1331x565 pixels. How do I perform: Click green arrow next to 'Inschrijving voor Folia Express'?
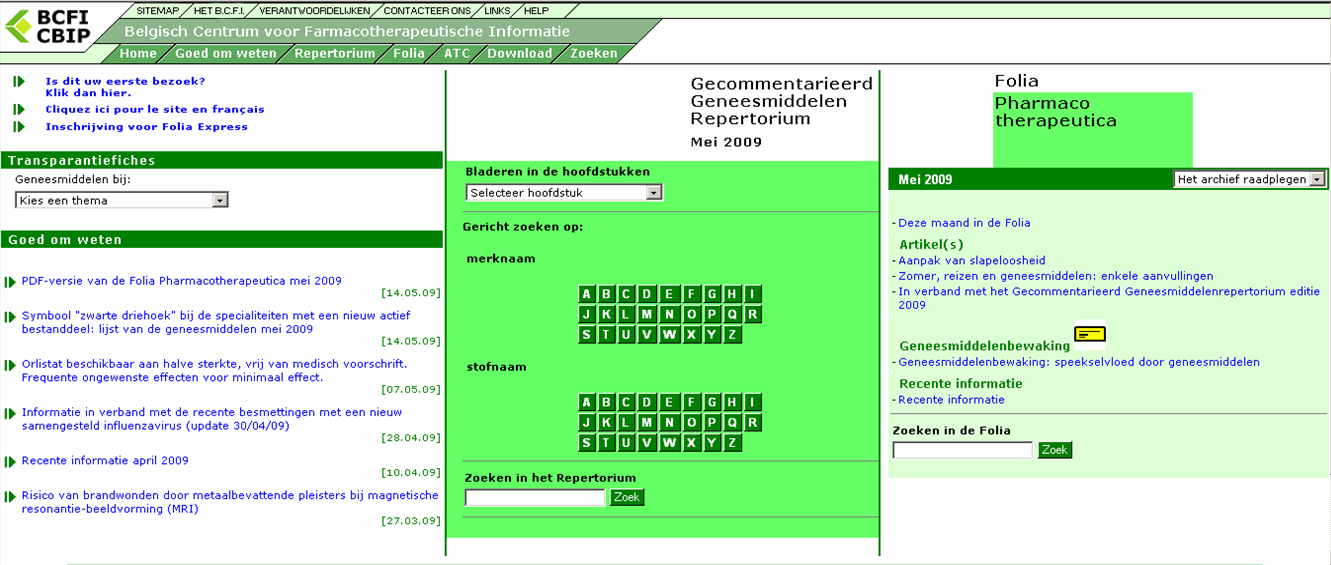pyautogui.click(x=20, y=127)
